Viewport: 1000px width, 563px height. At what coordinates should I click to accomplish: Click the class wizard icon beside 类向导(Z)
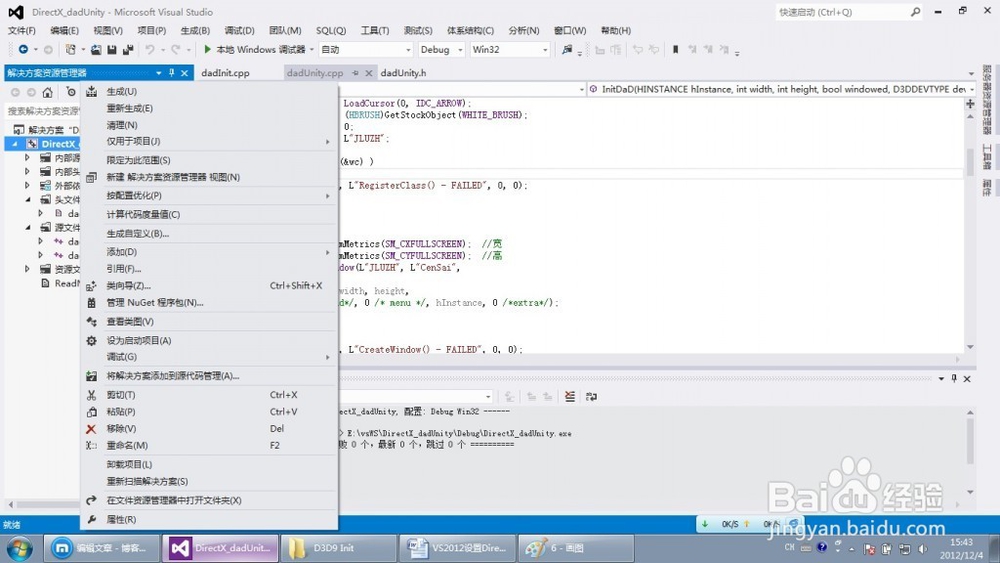[x=91, y=286]
